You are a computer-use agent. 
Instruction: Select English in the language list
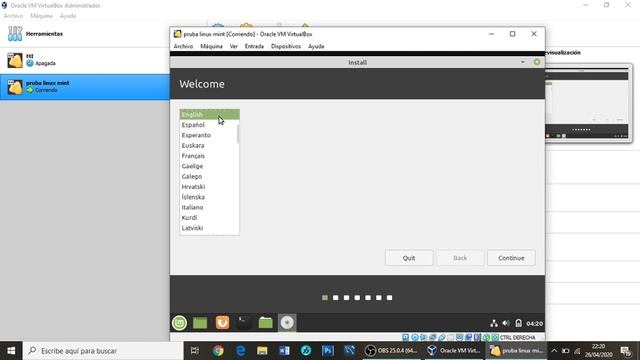pyautogui.click(x=209, y=114)
